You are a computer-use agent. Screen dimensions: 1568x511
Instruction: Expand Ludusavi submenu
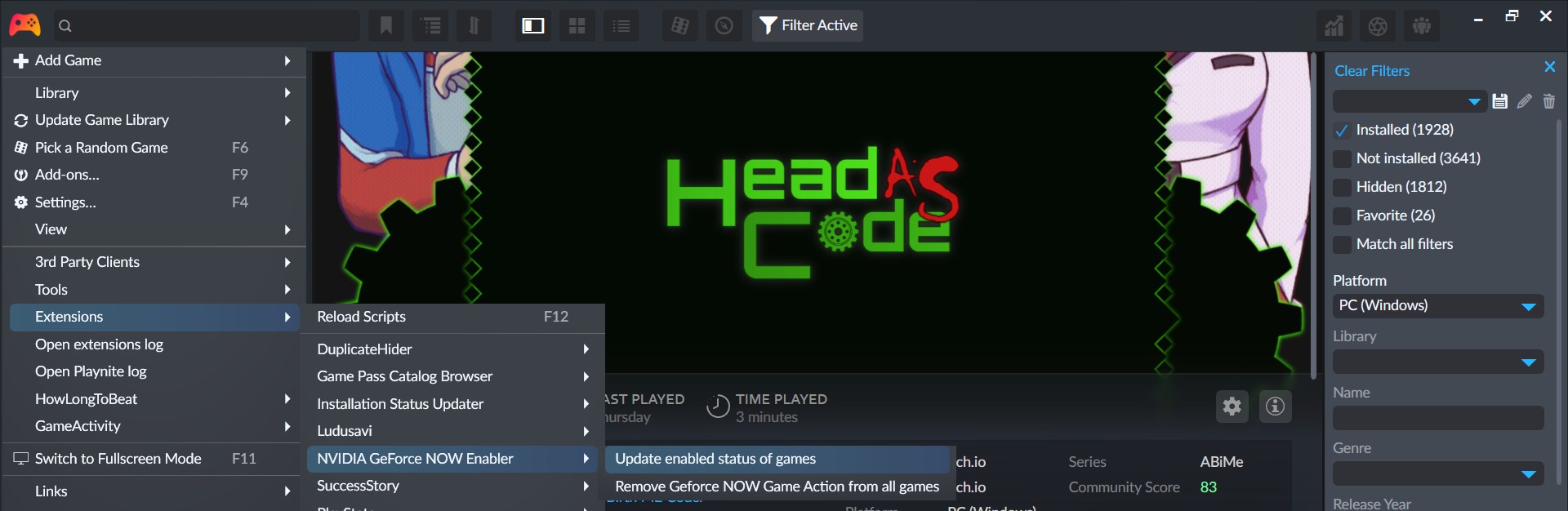point(452,431)
